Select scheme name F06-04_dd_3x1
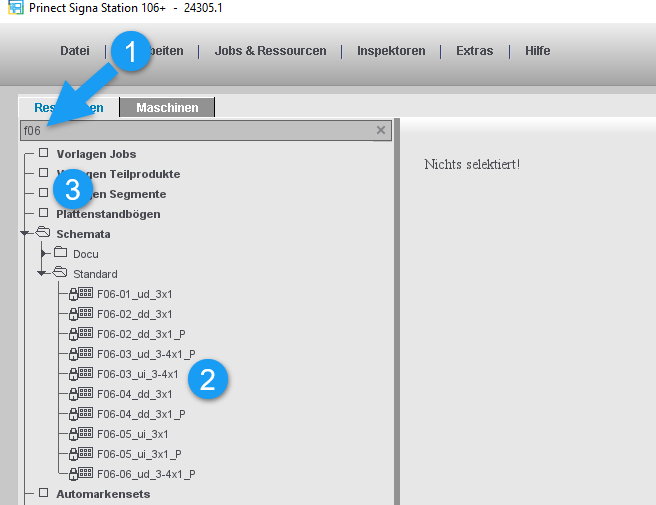Viewport: 656px width, 505px height. click(135, 394)
